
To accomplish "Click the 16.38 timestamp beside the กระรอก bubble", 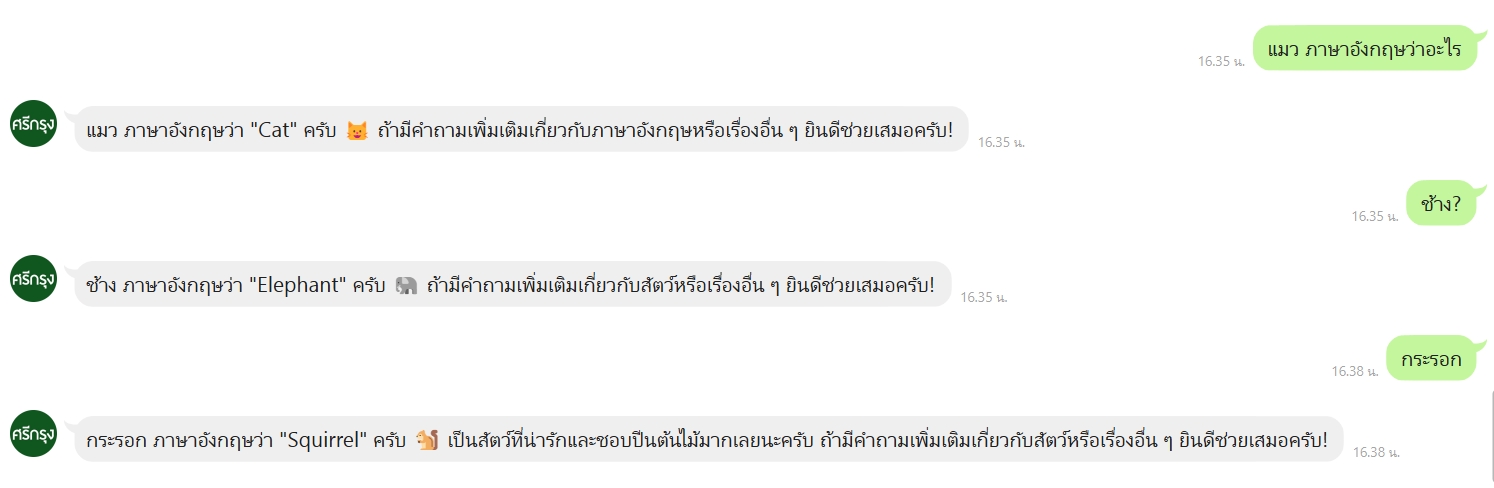I will pos(1355,371).
